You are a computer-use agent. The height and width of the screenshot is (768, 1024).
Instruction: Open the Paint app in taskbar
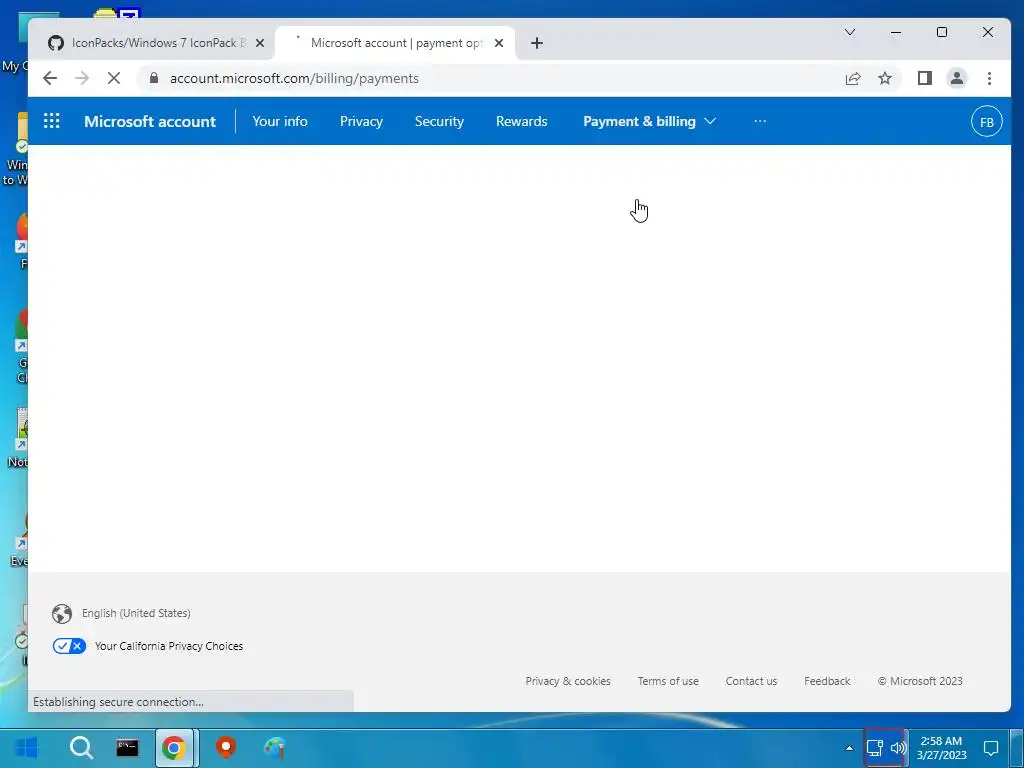tap(274, 748)
